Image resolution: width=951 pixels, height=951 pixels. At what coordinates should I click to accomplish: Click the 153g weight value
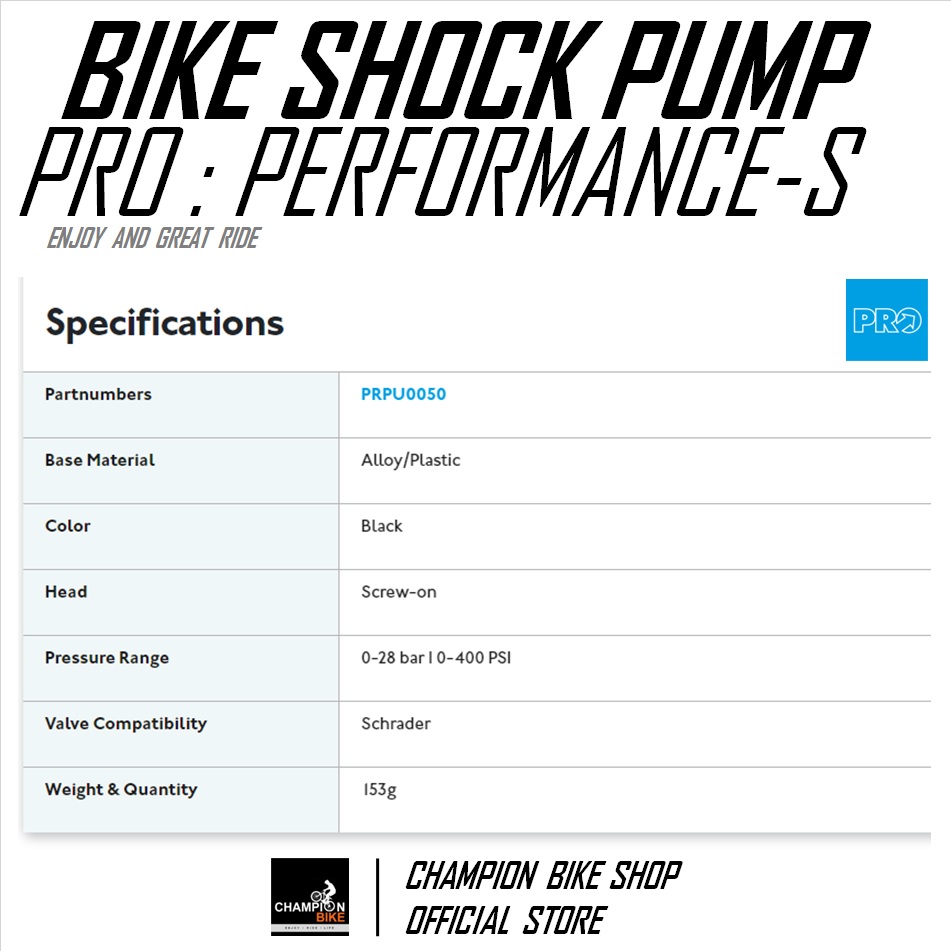[379, 790]
